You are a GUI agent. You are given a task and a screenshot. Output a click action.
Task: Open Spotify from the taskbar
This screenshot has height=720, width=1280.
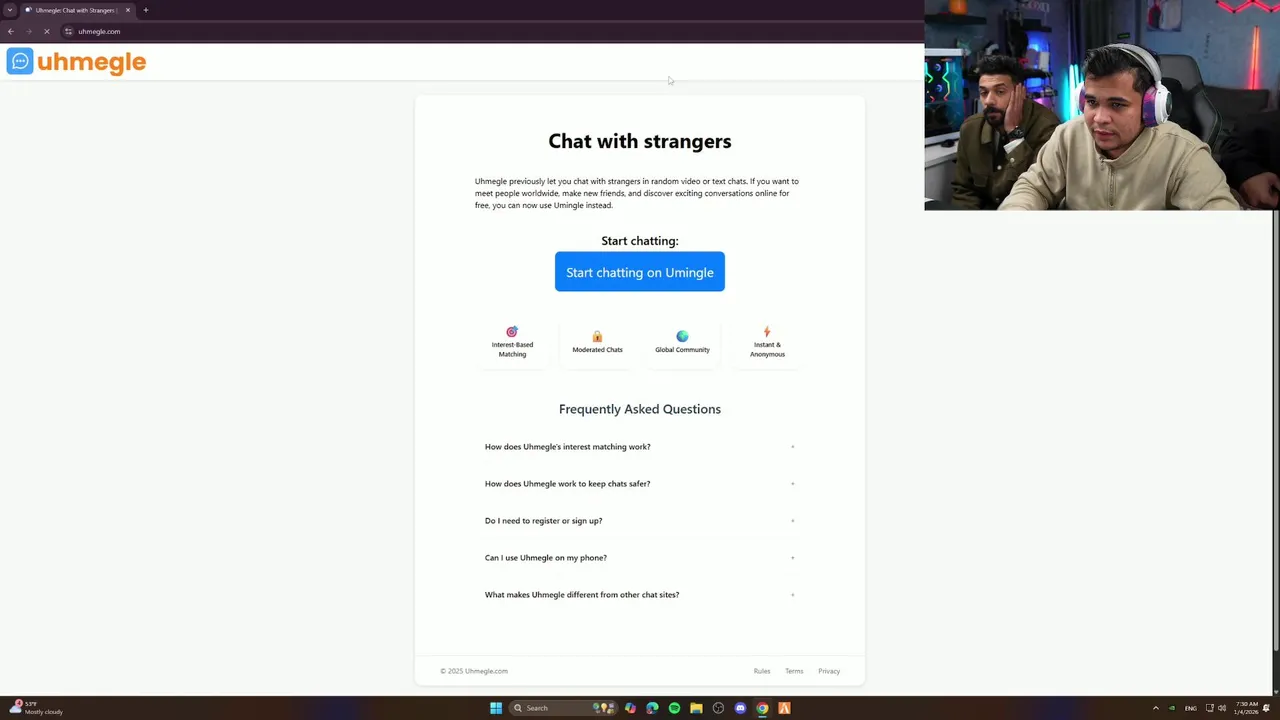tap(674, 708)
